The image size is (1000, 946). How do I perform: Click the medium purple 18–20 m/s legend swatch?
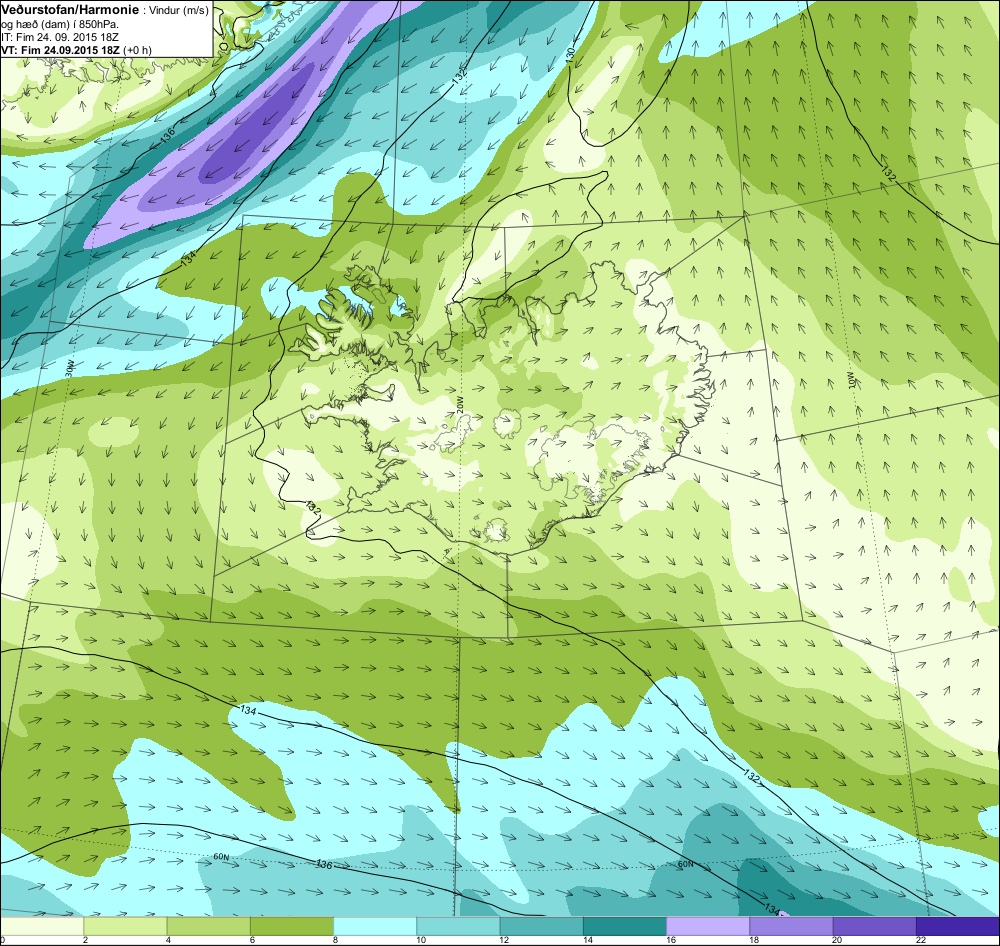(x=791, y=926)
